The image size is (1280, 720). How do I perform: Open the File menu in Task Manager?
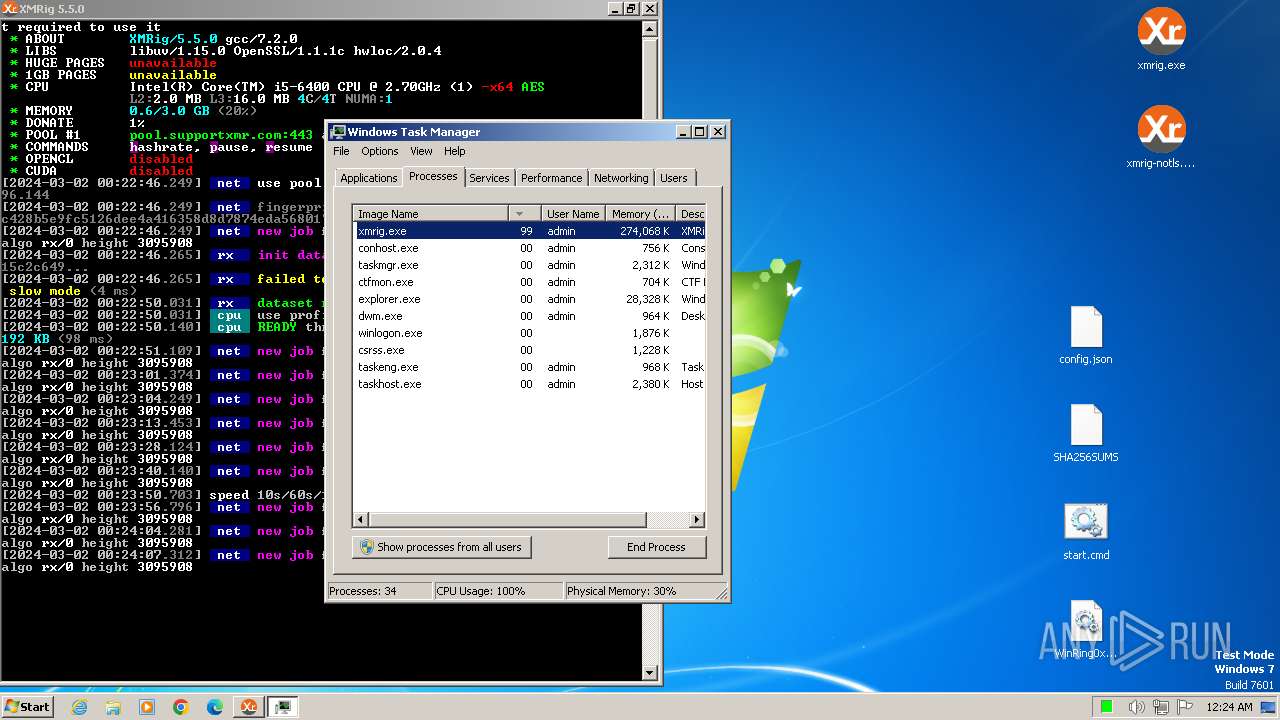[x=341, y=151]
